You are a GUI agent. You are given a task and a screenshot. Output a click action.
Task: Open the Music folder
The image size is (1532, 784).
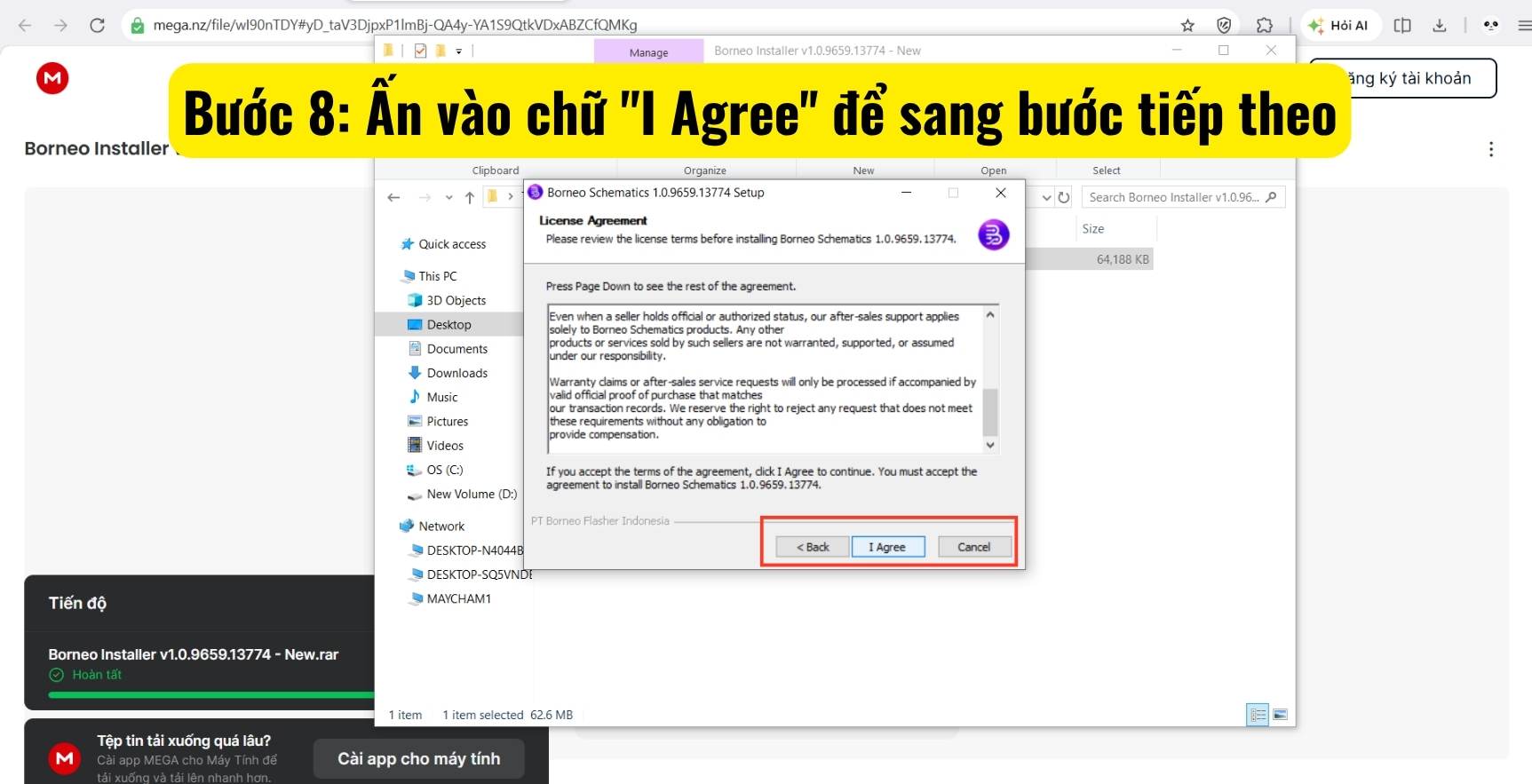pos(441,397)
